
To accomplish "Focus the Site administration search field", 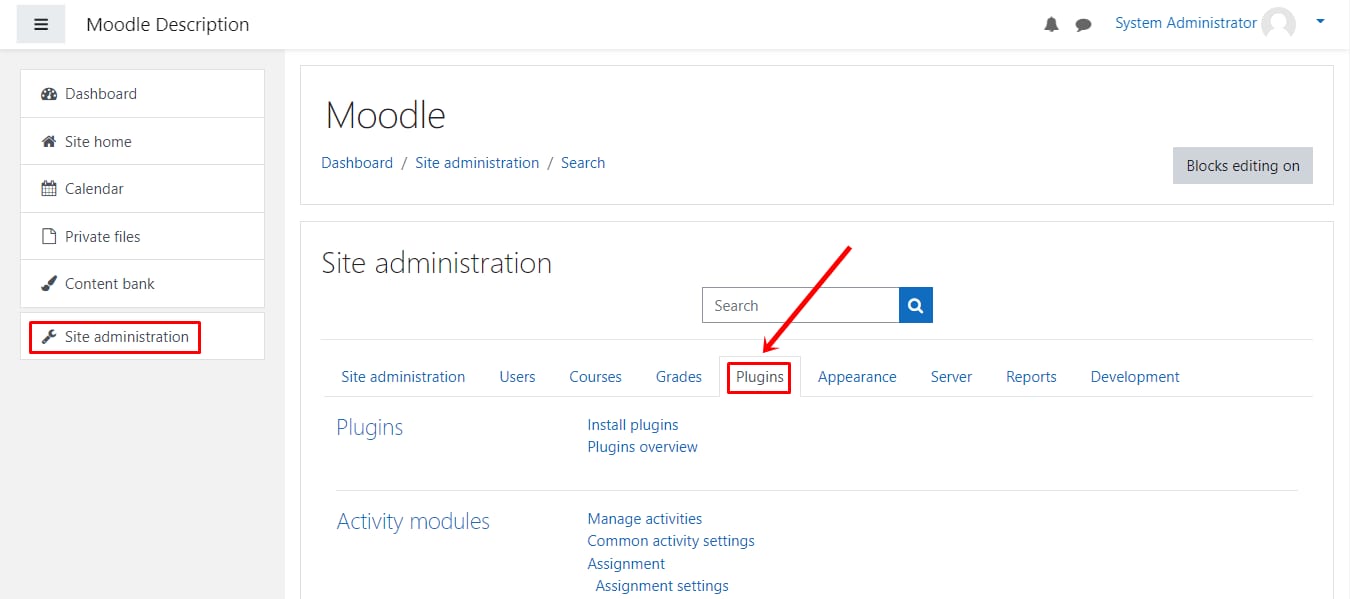I will pyautogui.click(x=801, y=306).
